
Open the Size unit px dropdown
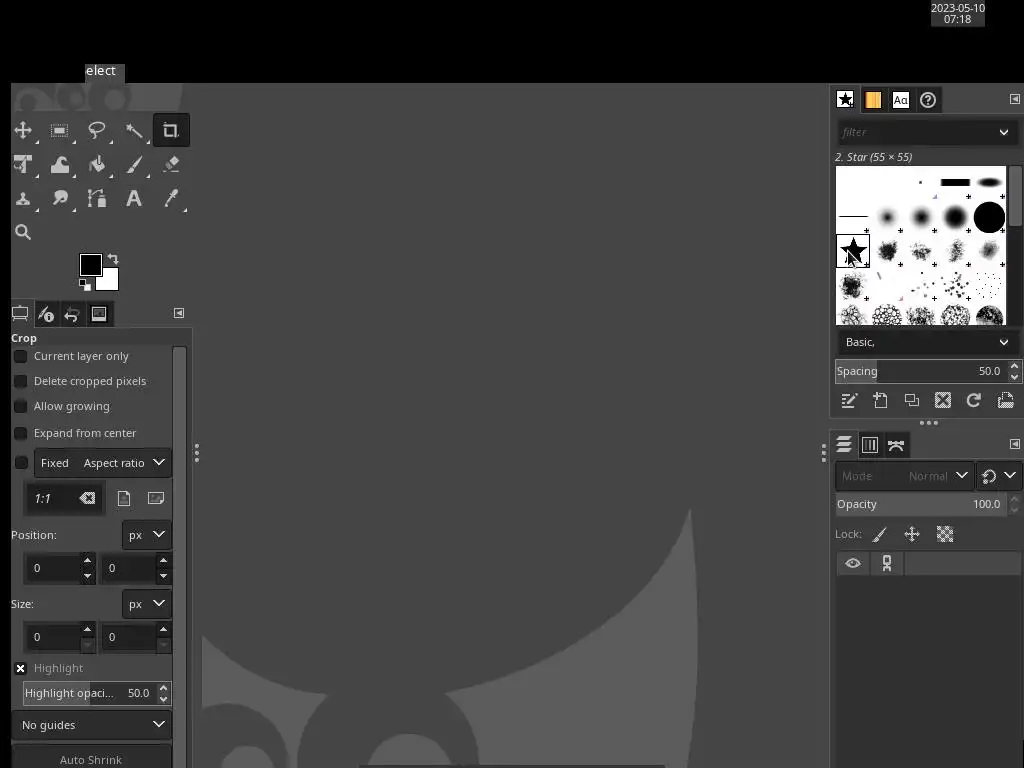[147, 604]
